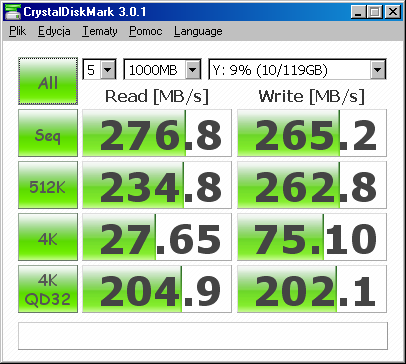Click the 4K write result 75.10
The height and width of the screenshot is (364, 406).
[x=312, y=237]
